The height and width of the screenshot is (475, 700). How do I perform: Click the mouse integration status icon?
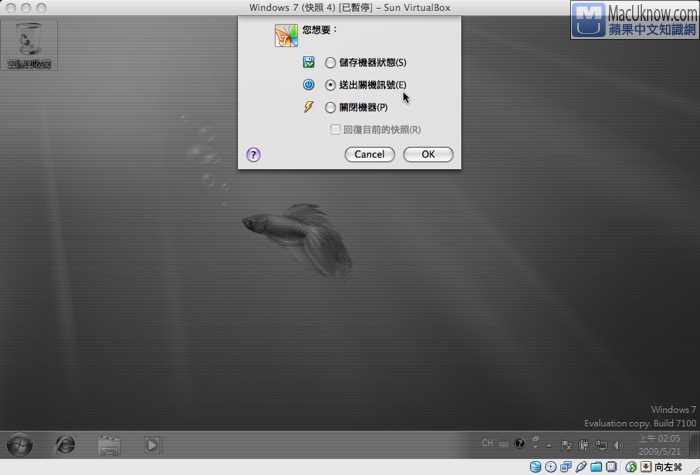coord(630,467)
